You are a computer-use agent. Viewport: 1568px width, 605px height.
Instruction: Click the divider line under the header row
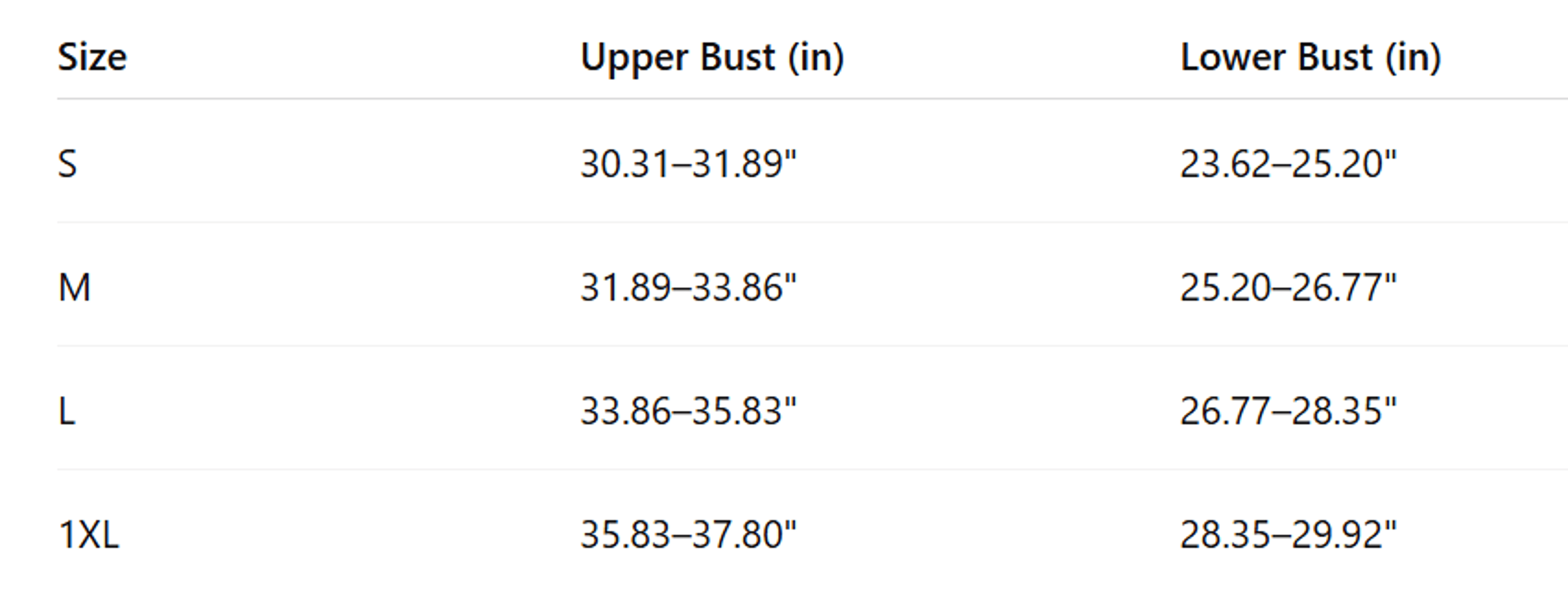pos(813,98)
